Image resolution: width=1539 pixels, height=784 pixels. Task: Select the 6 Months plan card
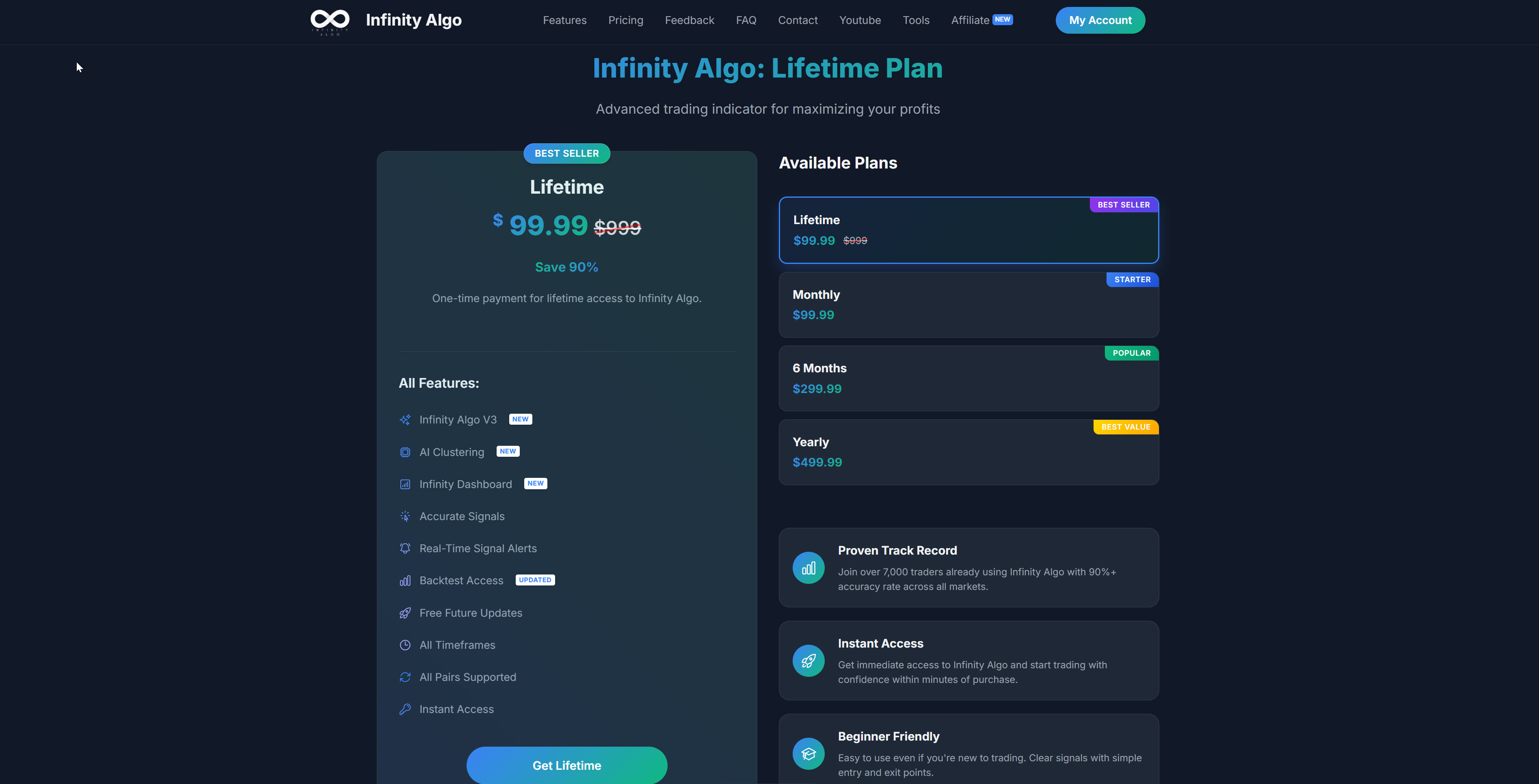pos(968,378)
